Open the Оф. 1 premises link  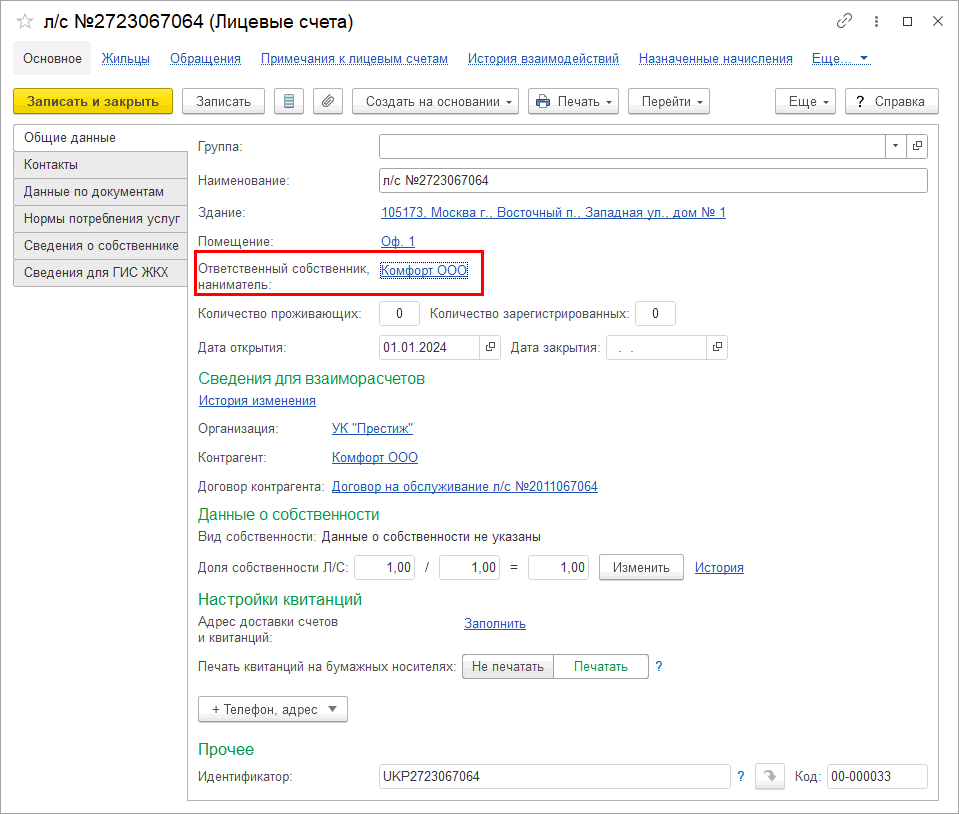(398, 241)
